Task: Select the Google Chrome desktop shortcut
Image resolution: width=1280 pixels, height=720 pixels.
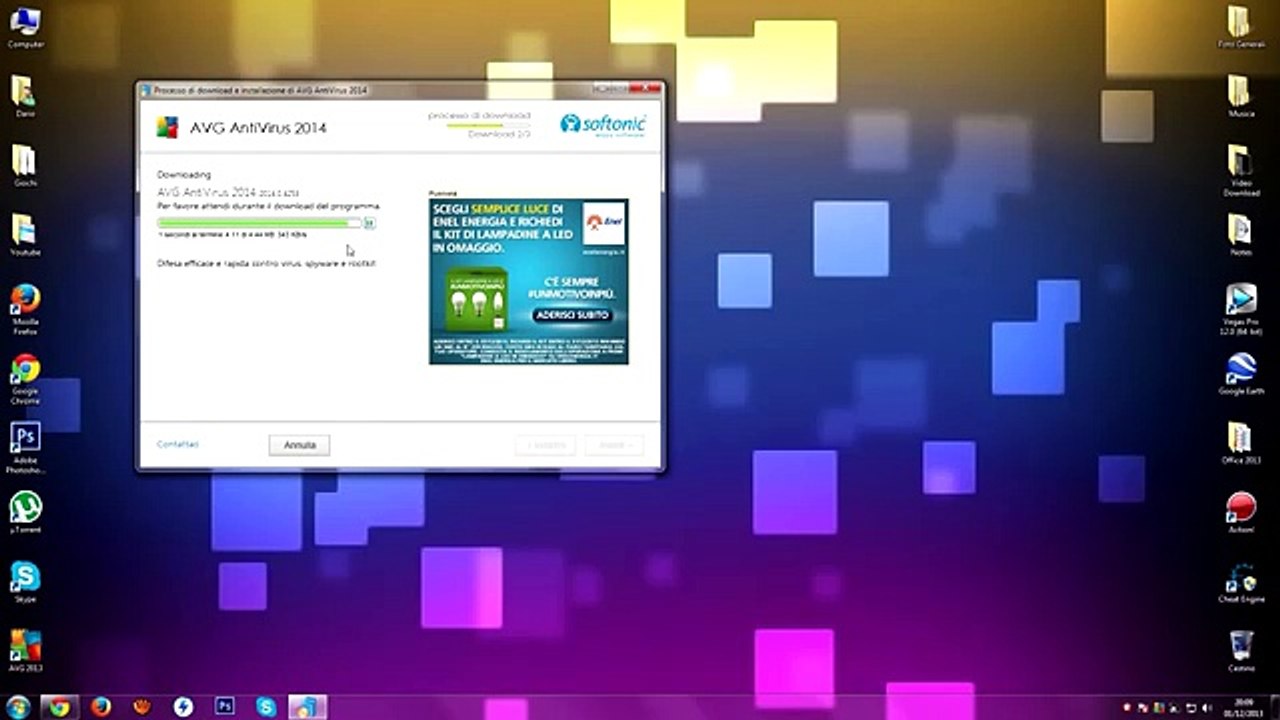Action: tap(25, 378)
